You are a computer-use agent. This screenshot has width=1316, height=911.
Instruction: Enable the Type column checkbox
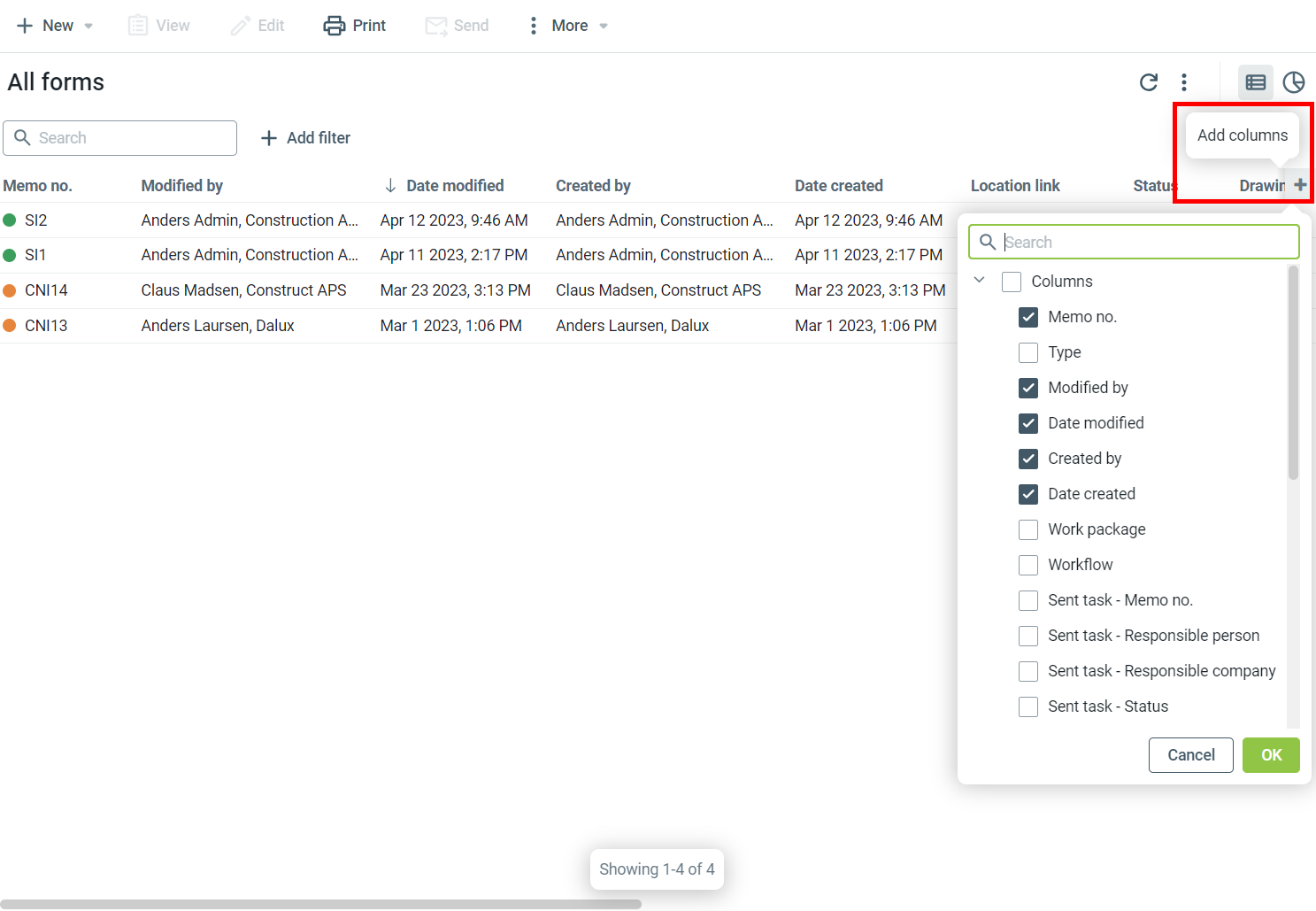pyautogui.click(x=1028, y=352)
